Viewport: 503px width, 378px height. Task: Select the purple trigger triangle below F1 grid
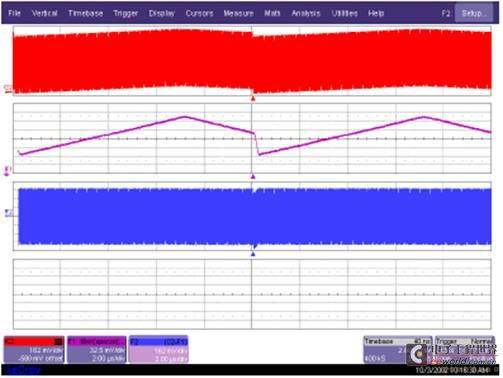(x=253, y=176)
